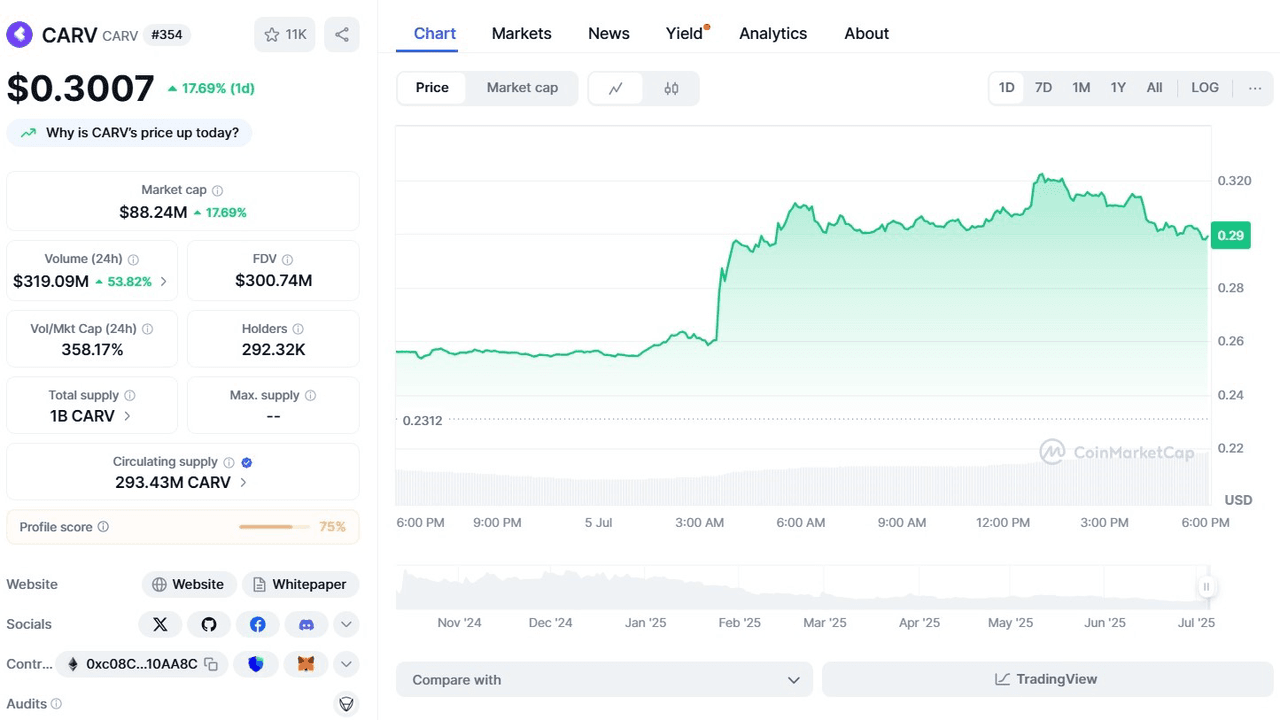
Task: Add CARV to watchlist with star button
Action: [x=285, y=35]
